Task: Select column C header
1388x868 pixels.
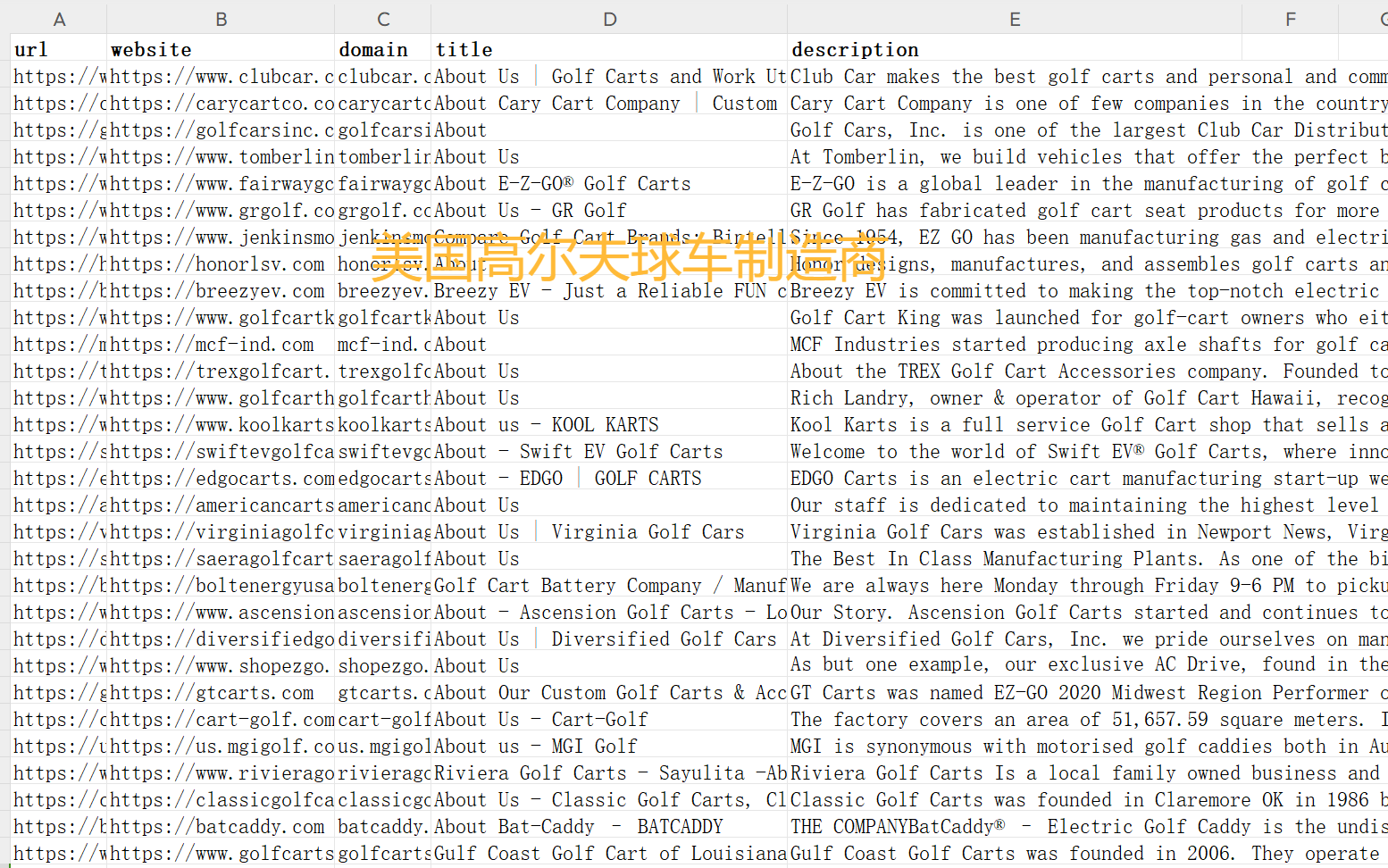Action: coord(383,19)
